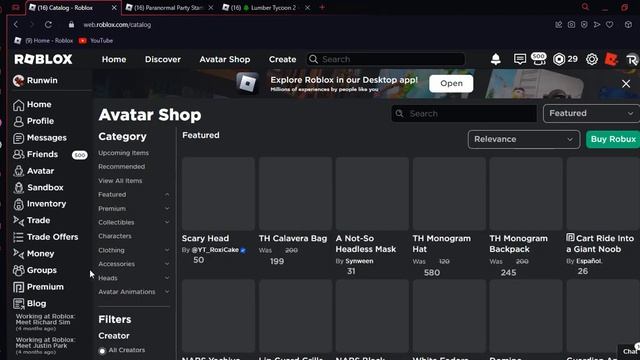Screen dimensions: 640x360
Task: Open the TH Calavera Bag item thumbnail
Action: pos(295,194)
